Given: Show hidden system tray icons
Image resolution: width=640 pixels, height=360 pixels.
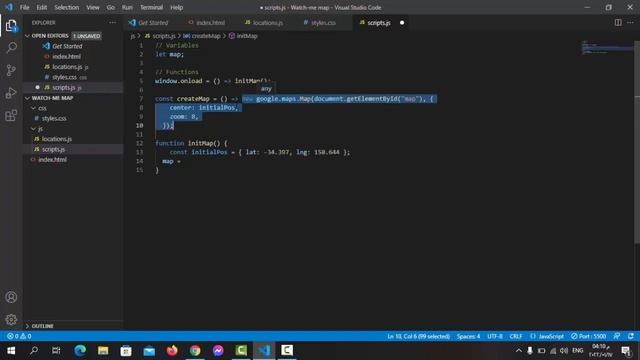Looking at the screenshot, I should click(518, 351).
